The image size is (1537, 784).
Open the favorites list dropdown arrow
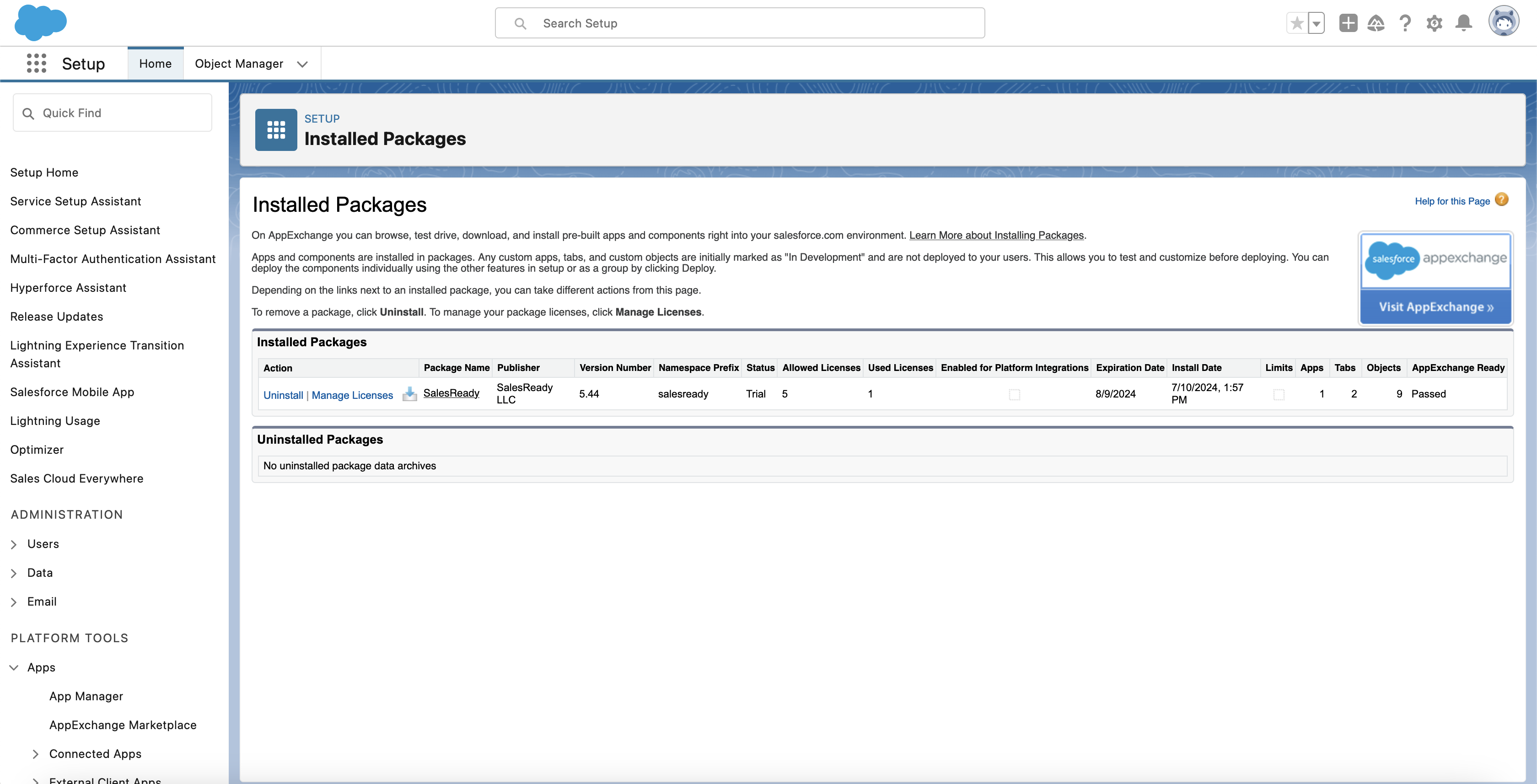1316,24
